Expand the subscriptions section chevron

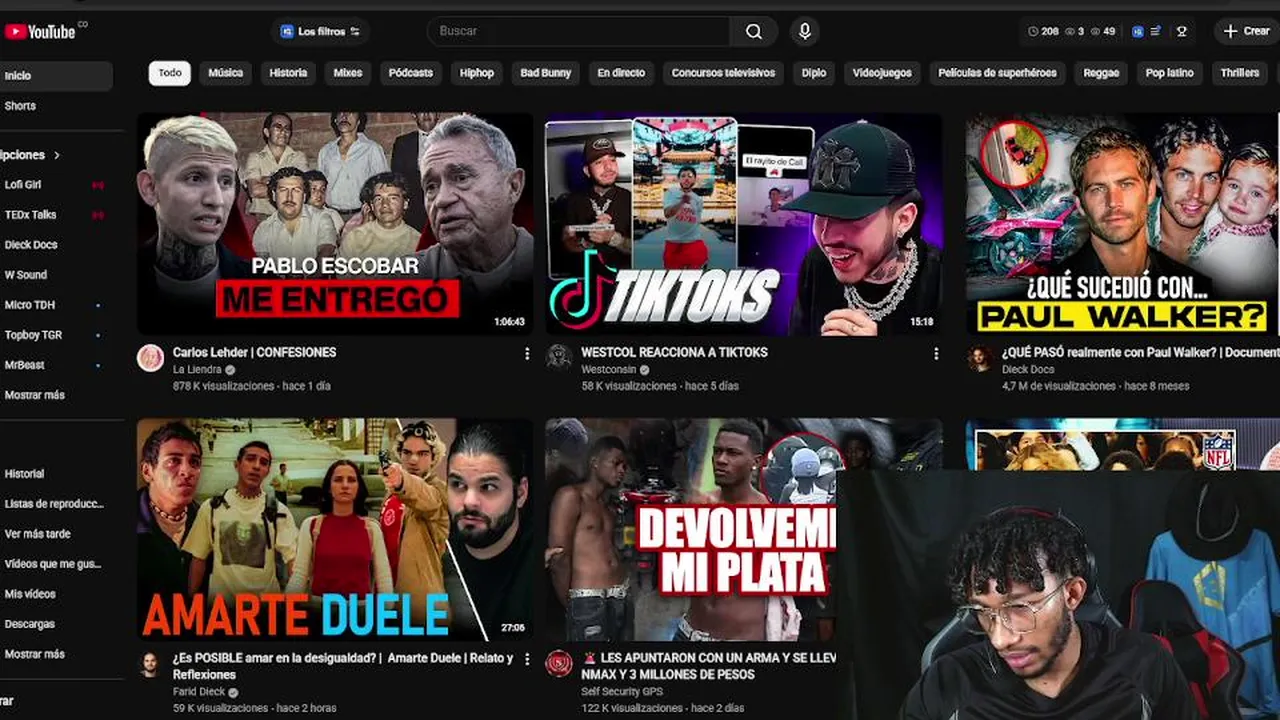57,155
